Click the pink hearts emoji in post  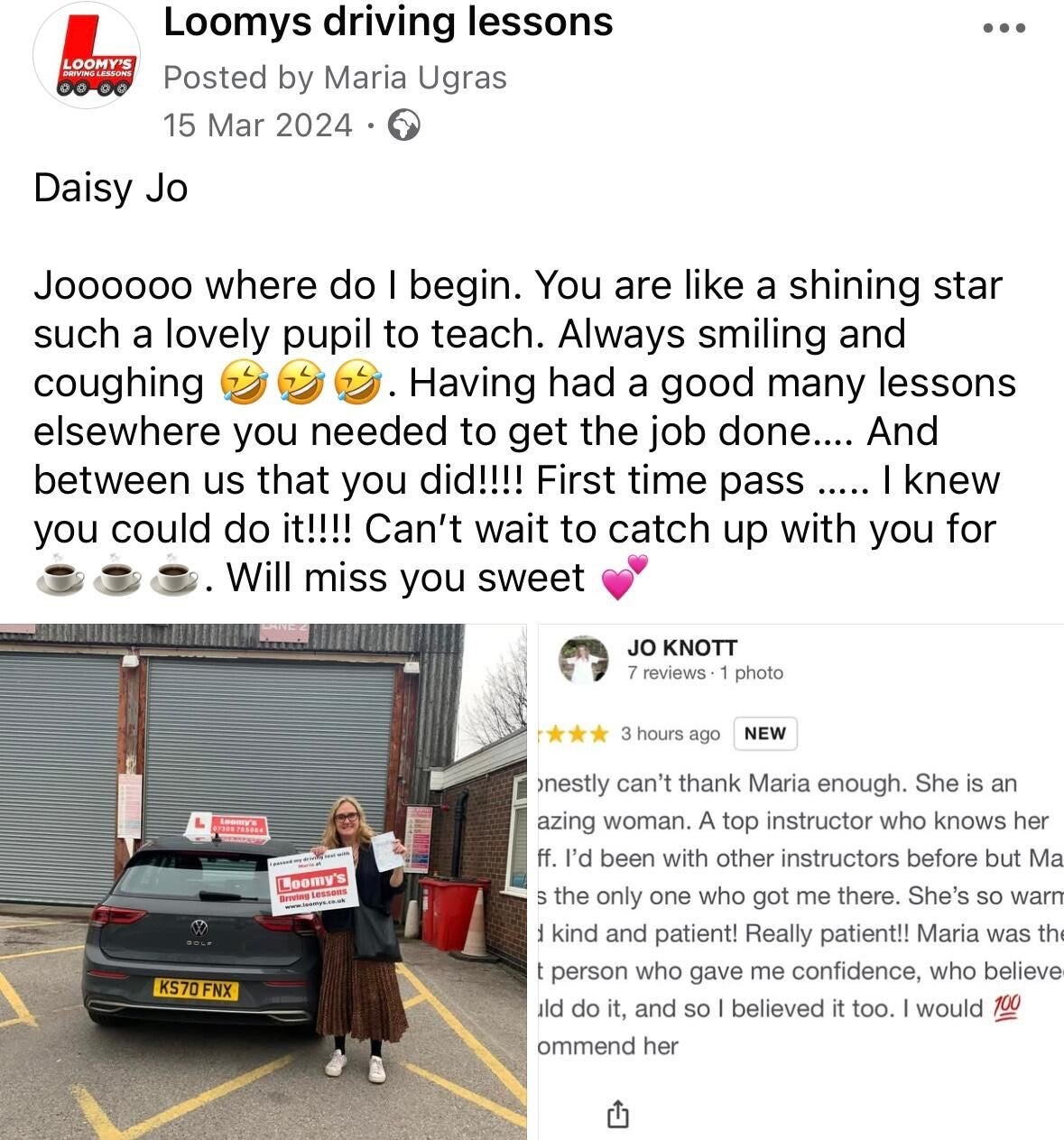(625, 578)
